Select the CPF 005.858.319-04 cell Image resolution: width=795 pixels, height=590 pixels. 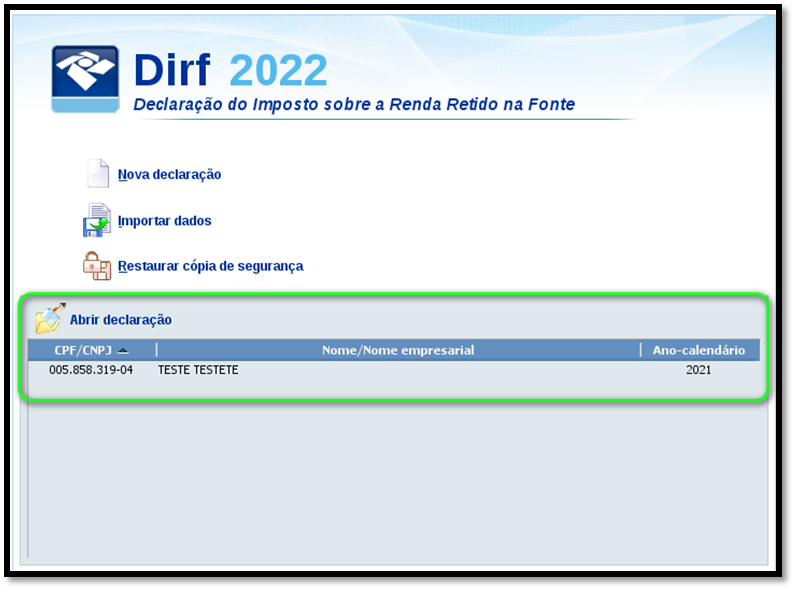coord(91,370)
